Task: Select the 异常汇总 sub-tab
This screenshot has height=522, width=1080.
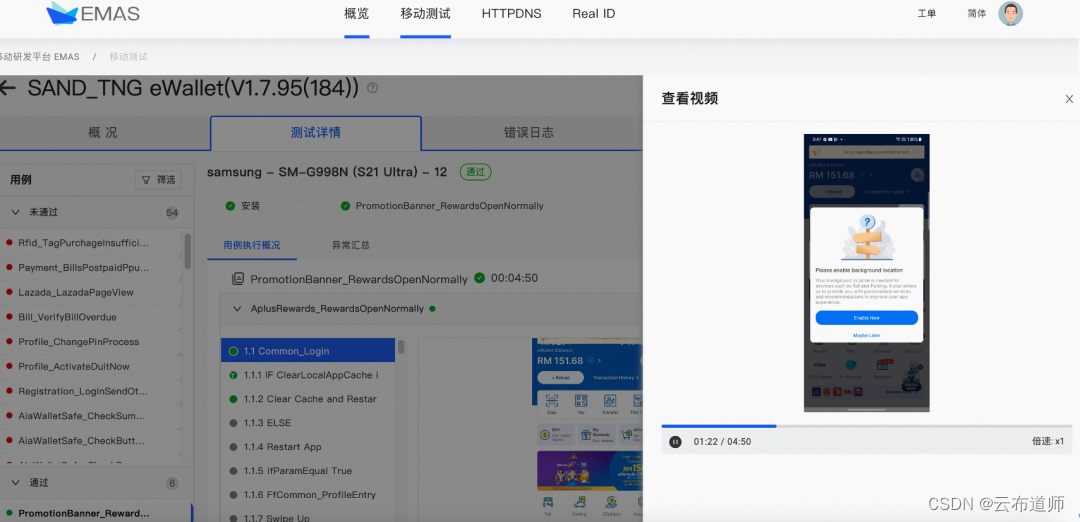Action: pos(351,245)
